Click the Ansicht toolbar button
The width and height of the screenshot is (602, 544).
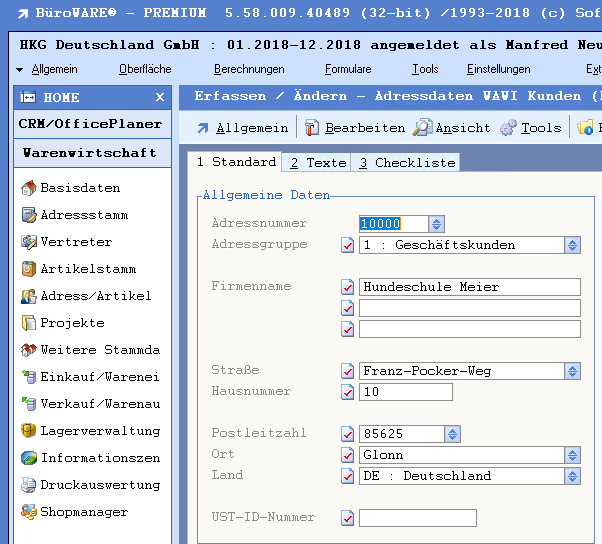click(452, 128)
